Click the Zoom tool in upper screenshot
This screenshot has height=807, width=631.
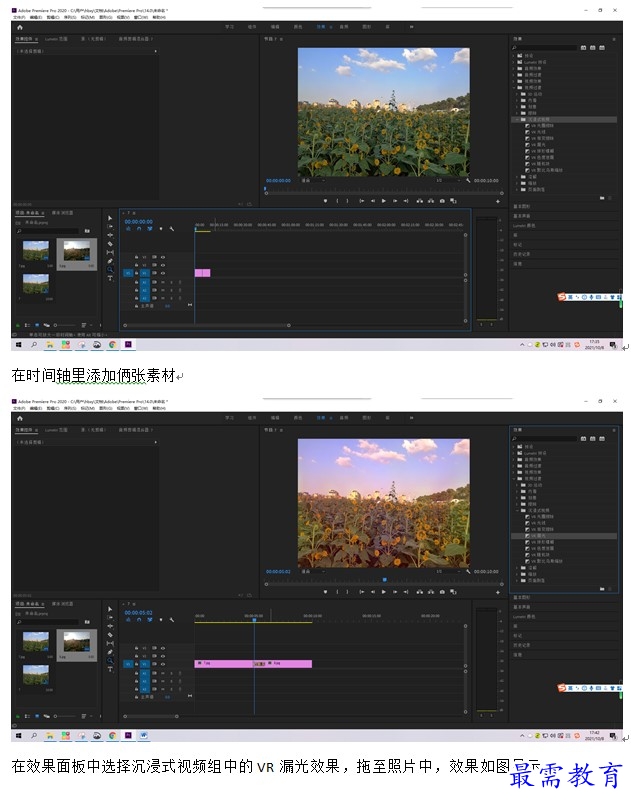110,269
